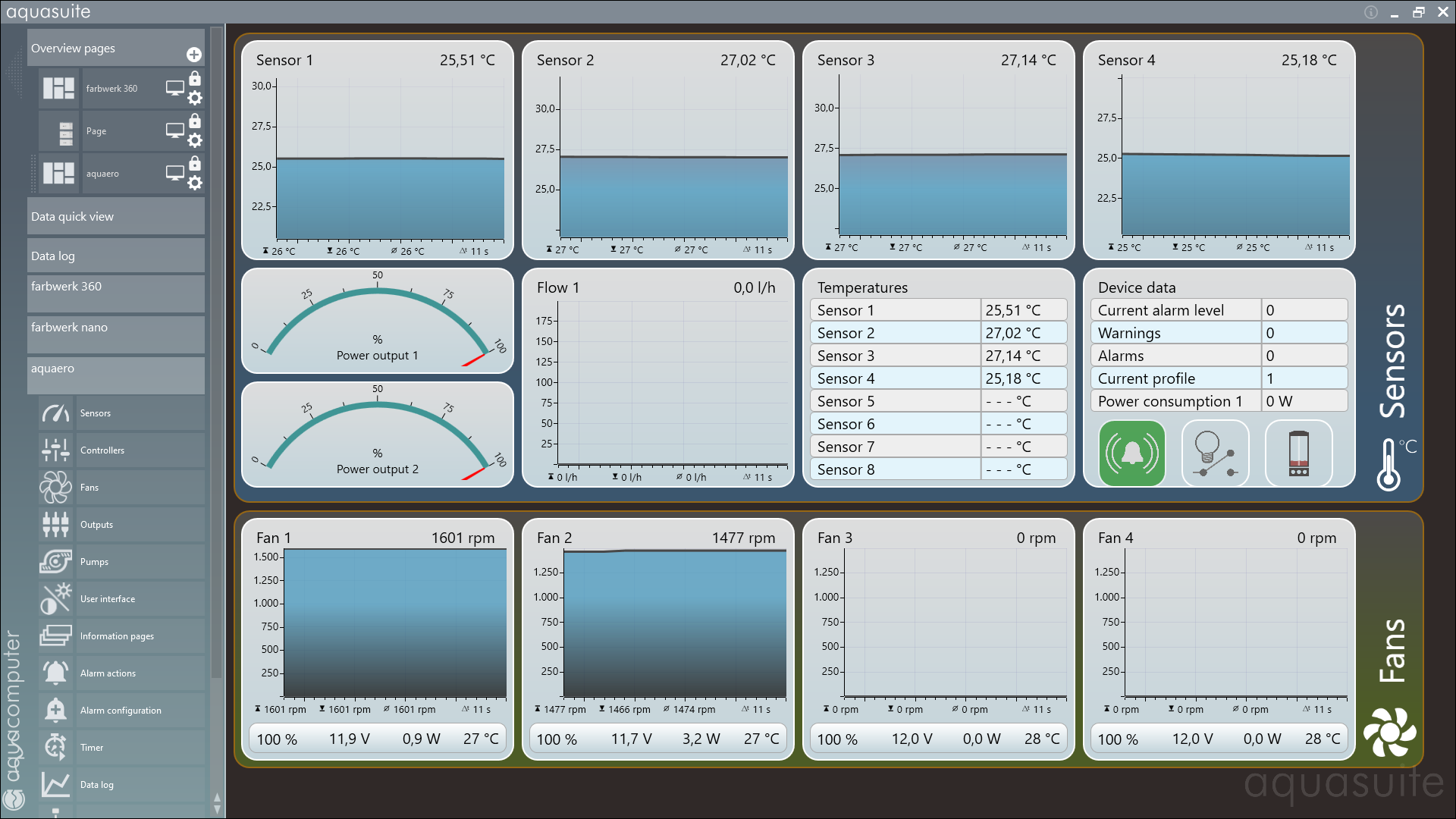
Task: Click the Power output 2 gauge
Action: coord(378,435)
